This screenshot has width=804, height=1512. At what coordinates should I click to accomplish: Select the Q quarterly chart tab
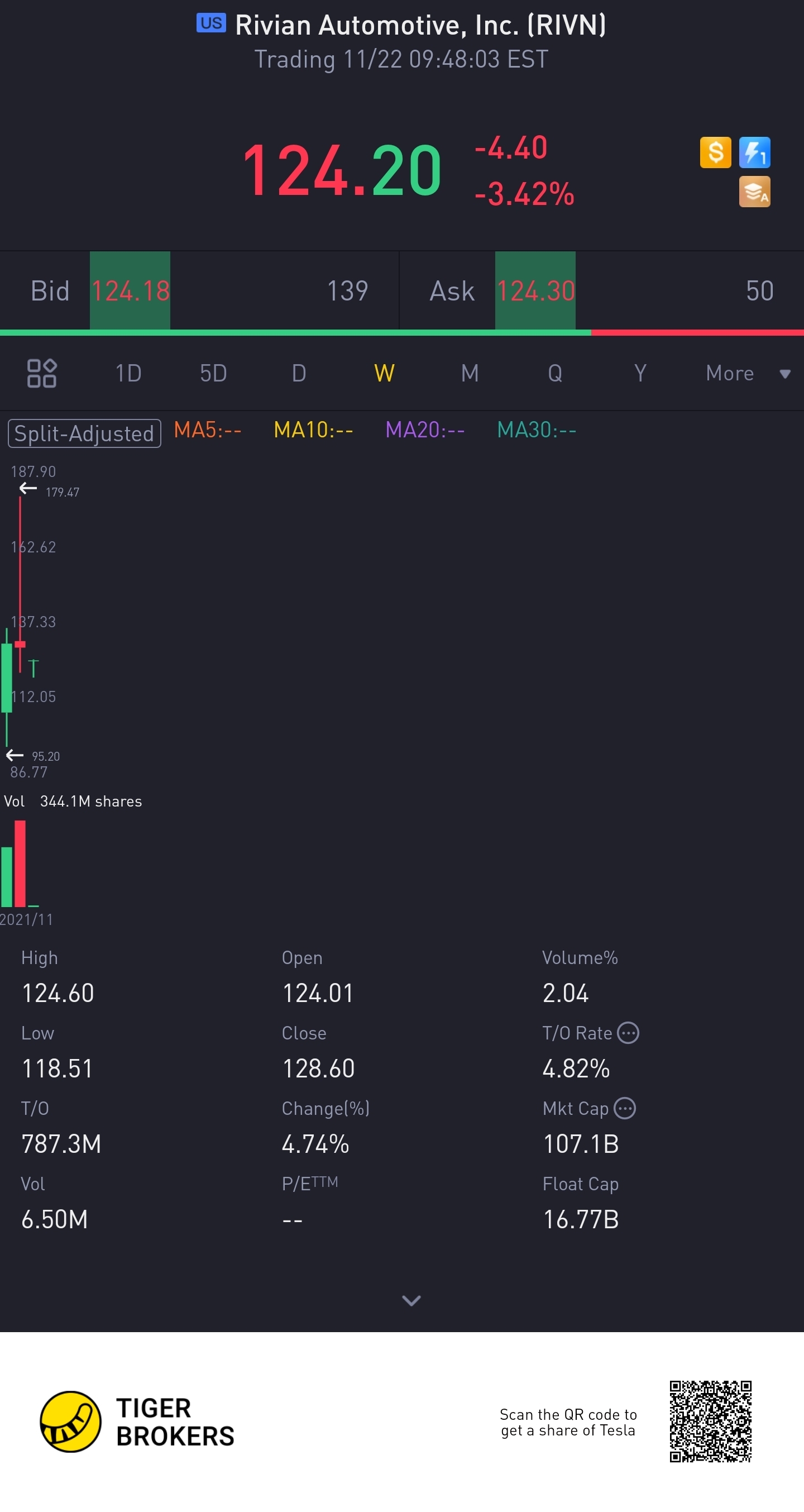(555, 373)
